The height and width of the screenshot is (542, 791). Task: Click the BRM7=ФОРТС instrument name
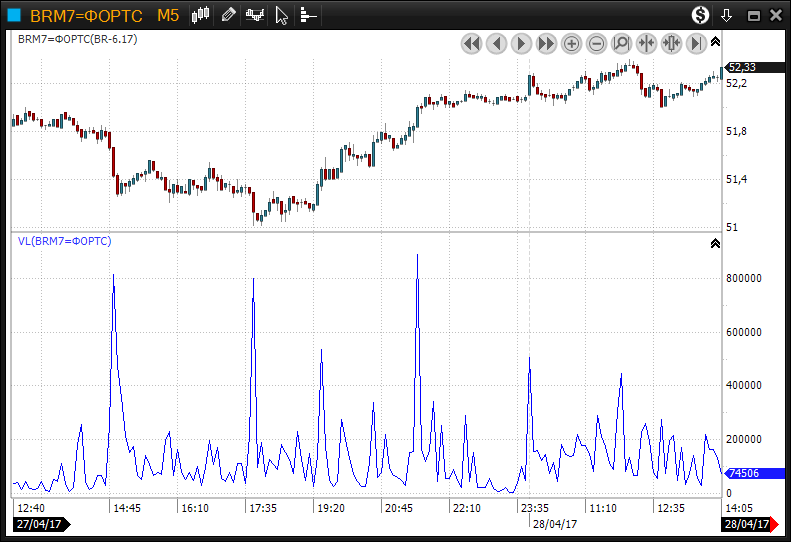pos(86,15)
